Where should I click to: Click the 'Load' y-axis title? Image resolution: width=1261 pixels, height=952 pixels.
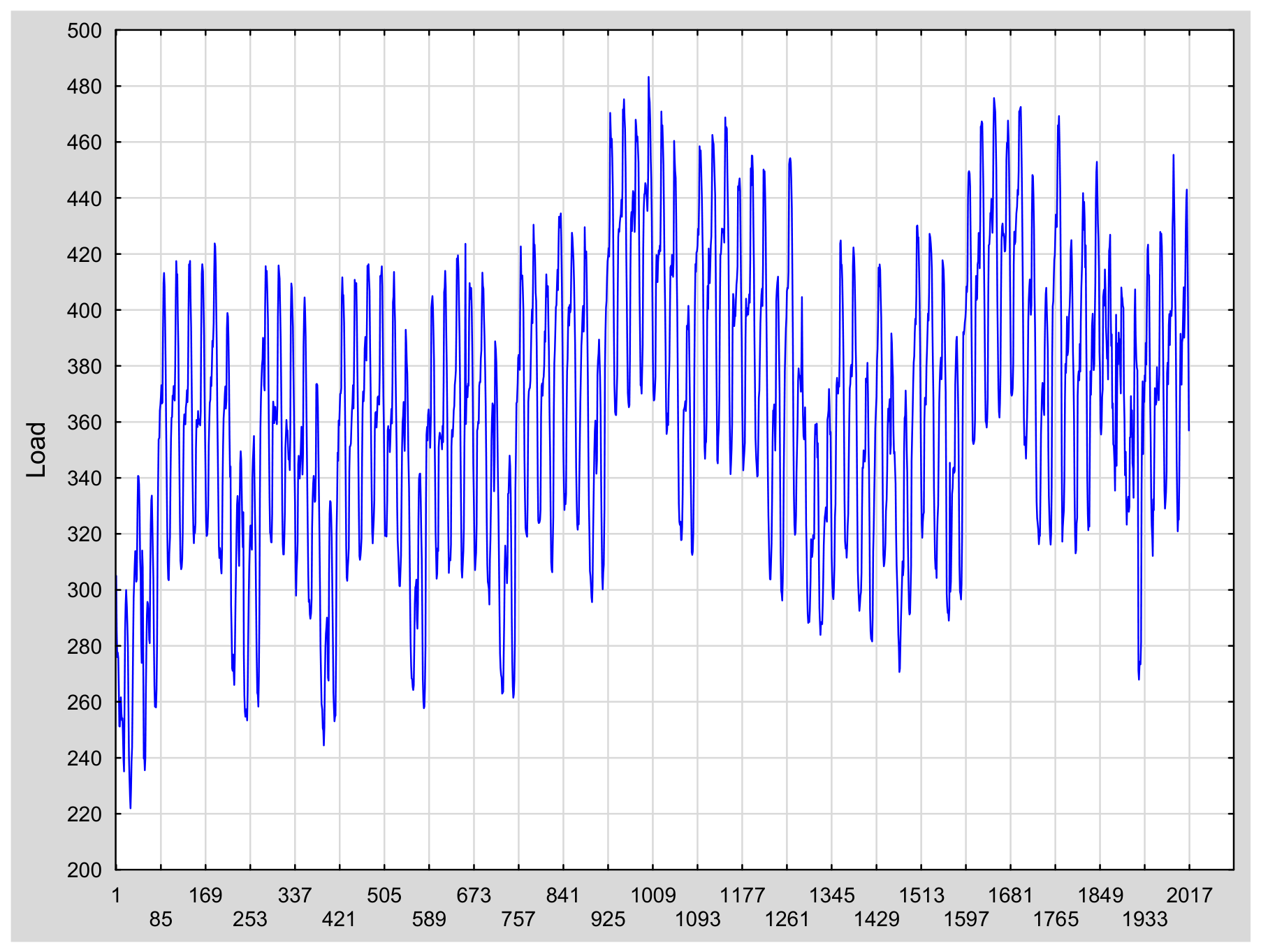coord(36,450)
